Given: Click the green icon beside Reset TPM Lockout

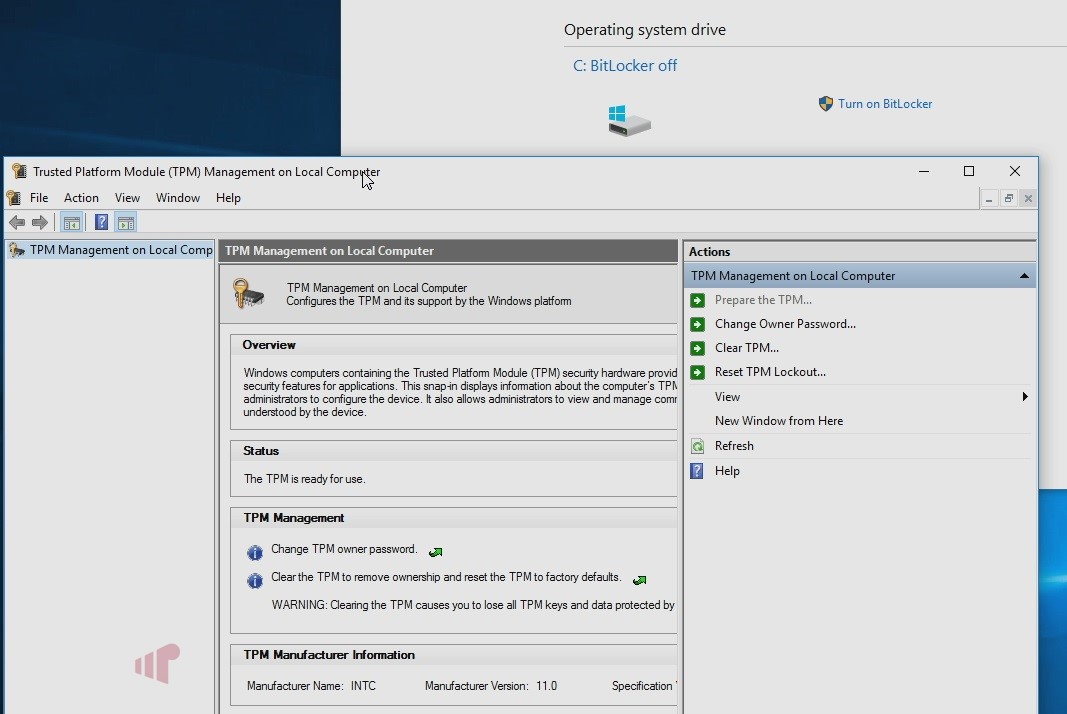Looking at the screenshot, I should [x=697, y=372].
